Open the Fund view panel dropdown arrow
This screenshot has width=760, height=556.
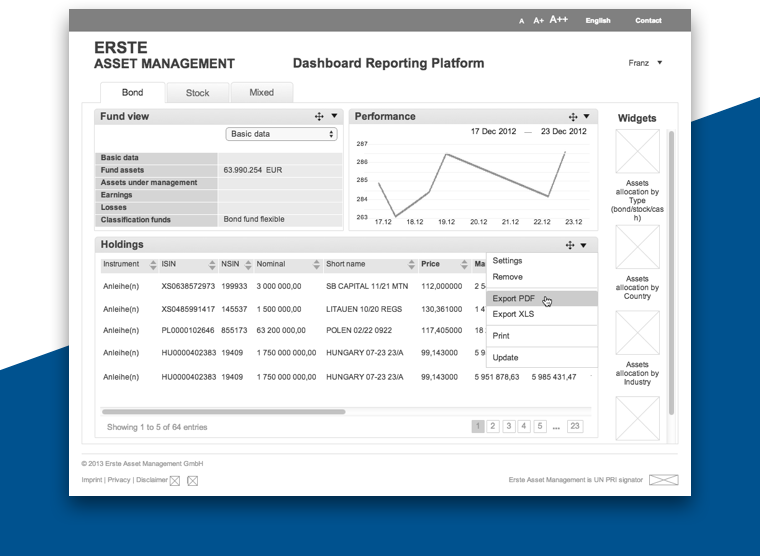(x=334, y=117)
